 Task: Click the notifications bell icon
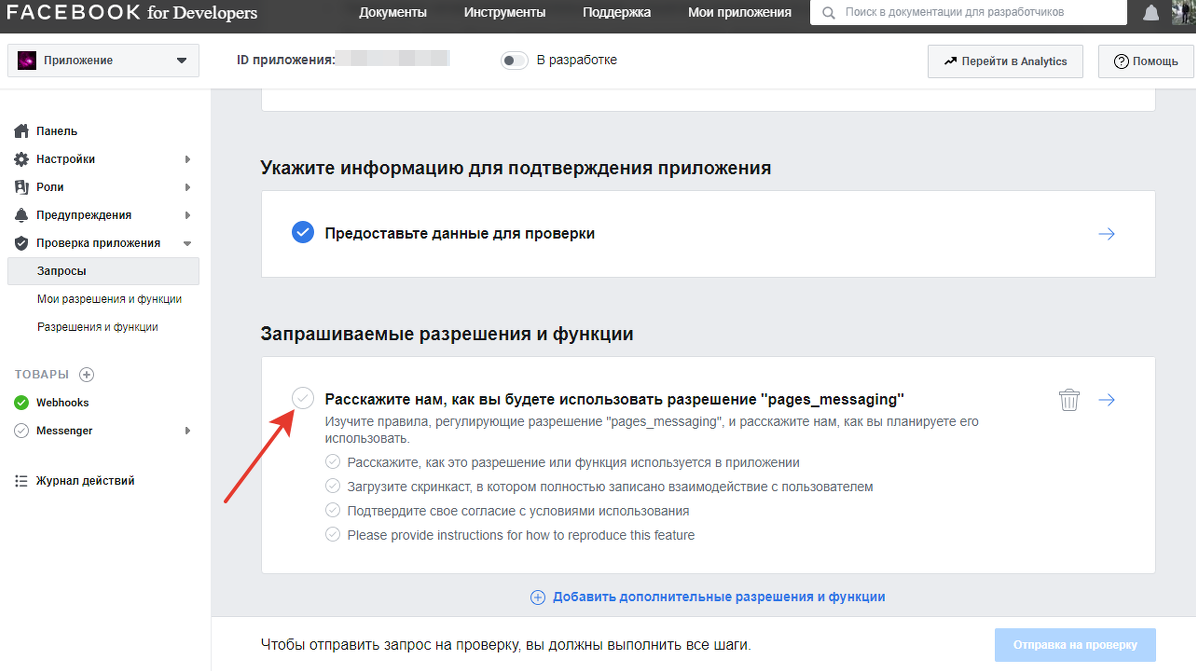pyautogui.click(x=1151, y=12)
